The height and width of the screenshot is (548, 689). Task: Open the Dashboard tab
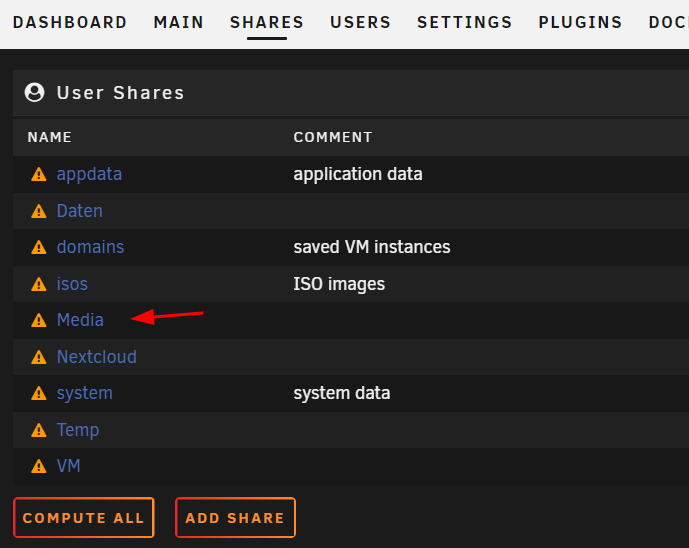[70, 22]
